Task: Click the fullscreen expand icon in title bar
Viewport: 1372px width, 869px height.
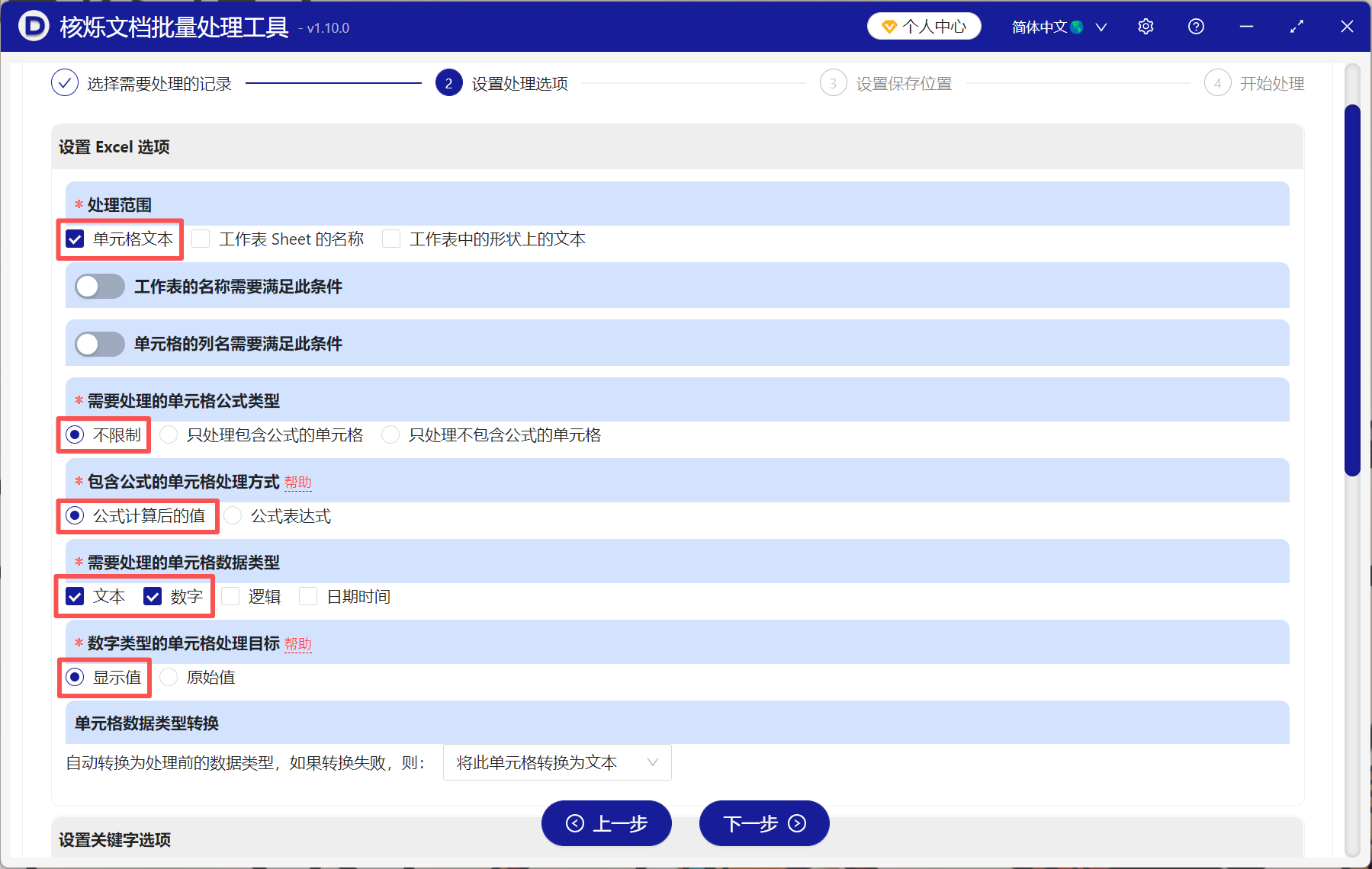Action: 1296,26
